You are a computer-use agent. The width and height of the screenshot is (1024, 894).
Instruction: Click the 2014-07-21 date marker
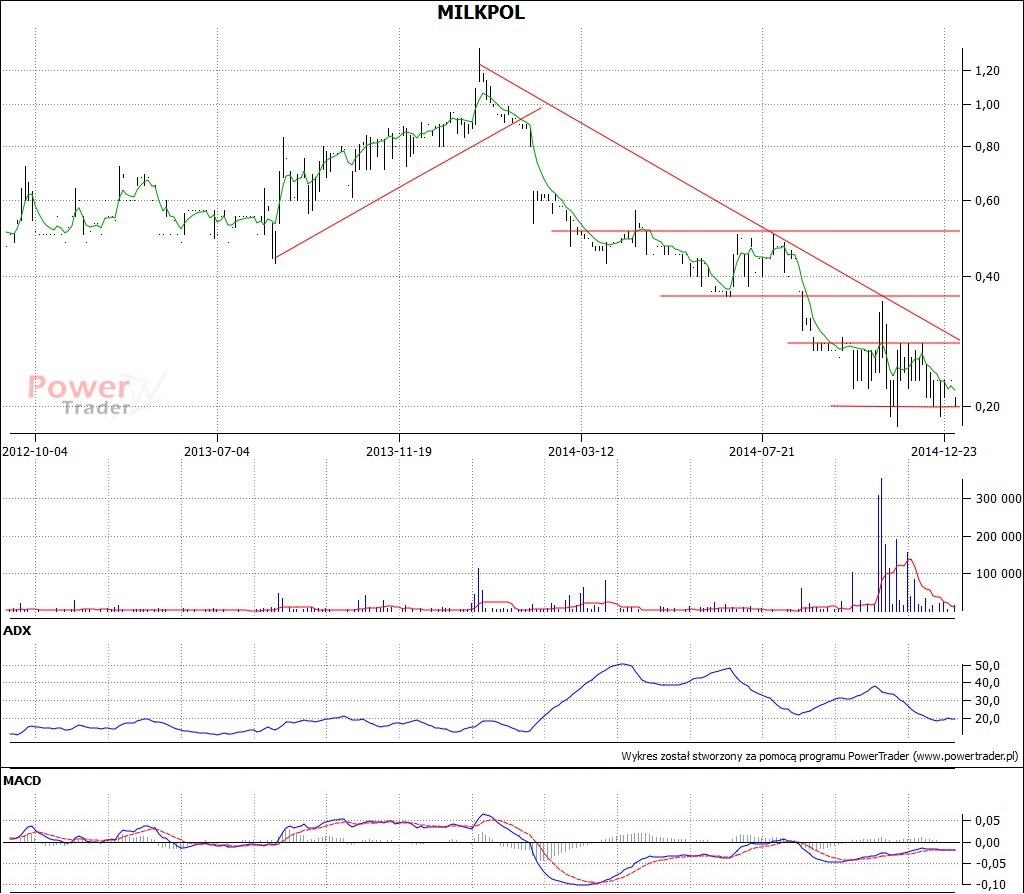pos(762,451)
